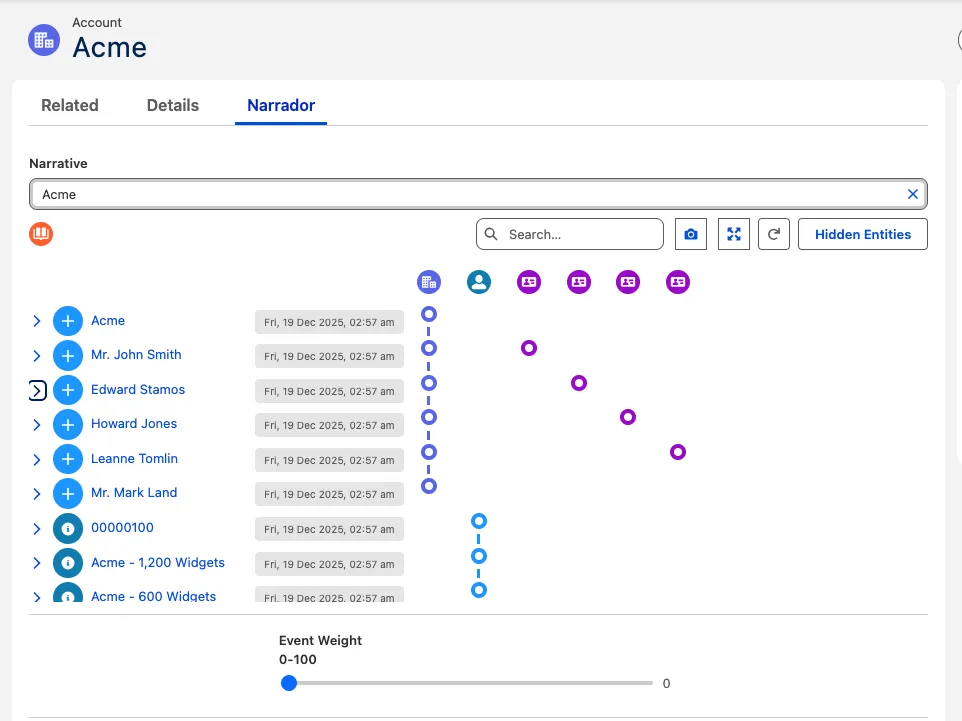The height and width of the screenshot is (721, 962).
Task: Expand the Mr. Mark Land event row
Action: click(x=37, y=494)
